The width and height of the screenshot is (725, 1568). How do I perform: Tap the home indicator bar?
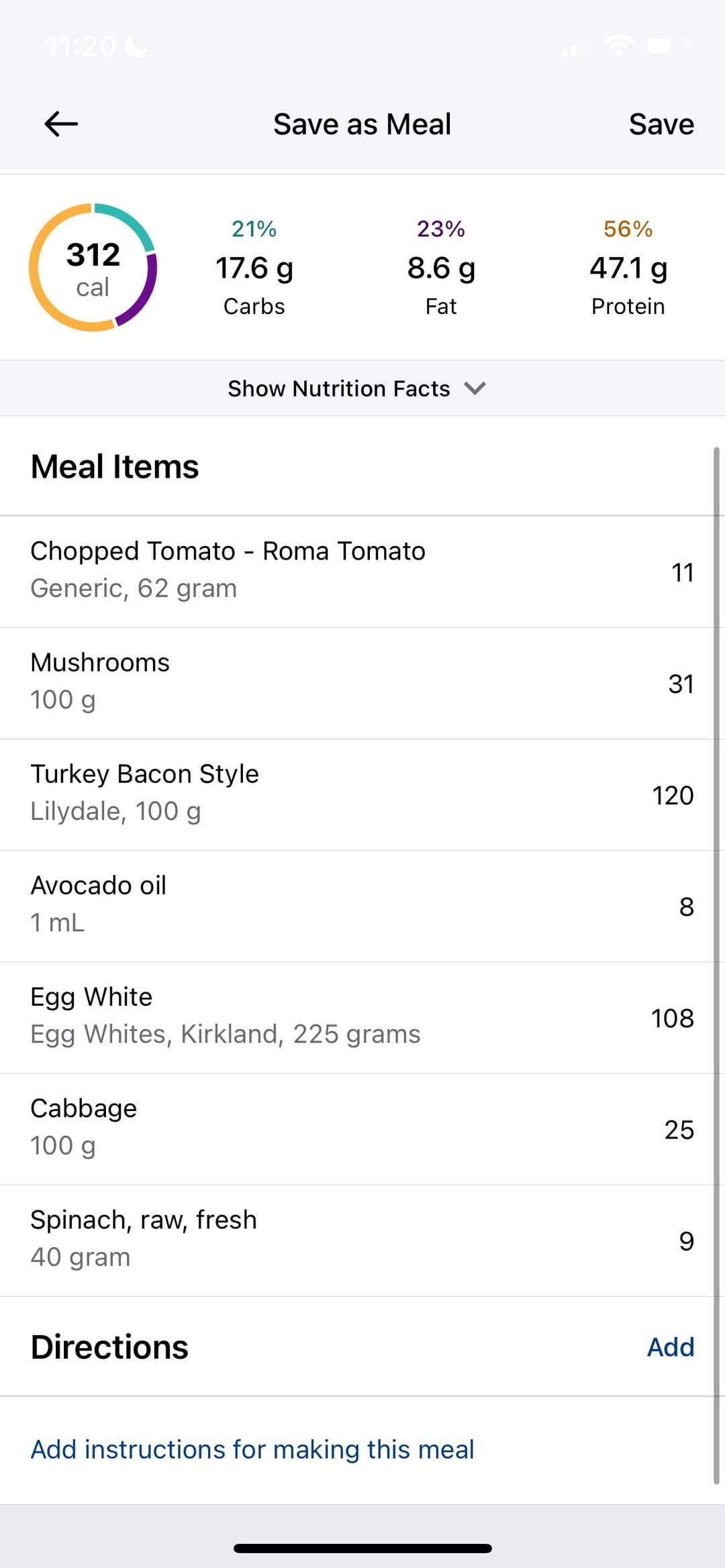coord(362,1549)
